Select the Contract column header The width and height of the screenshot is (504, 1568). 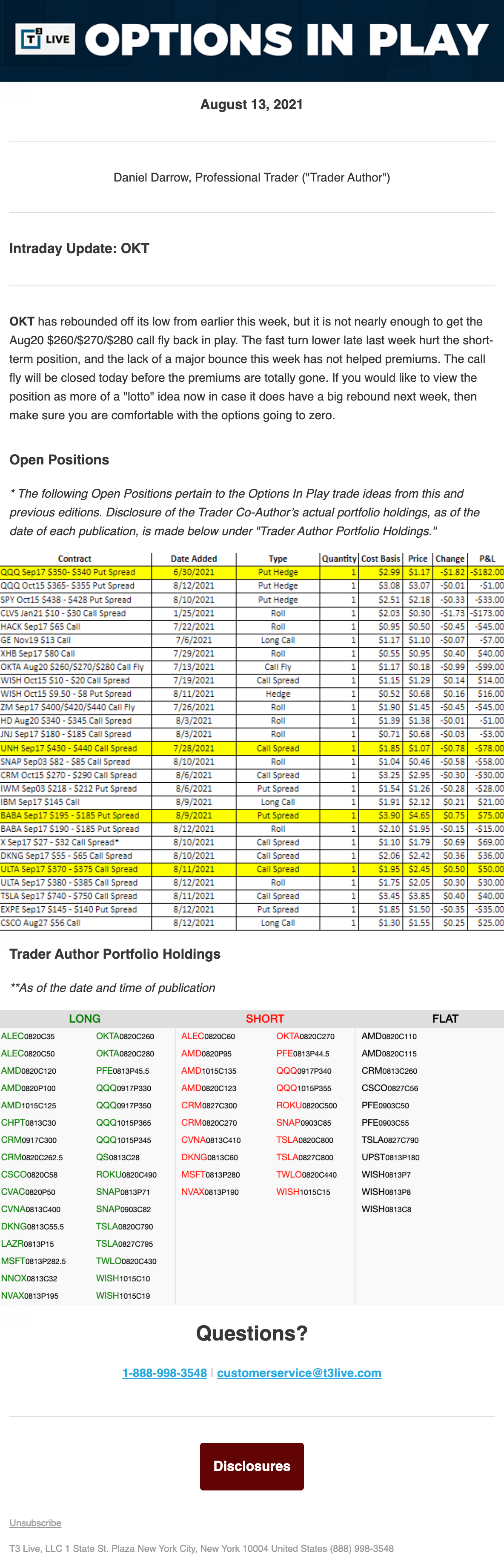click(x=75, y=558)
